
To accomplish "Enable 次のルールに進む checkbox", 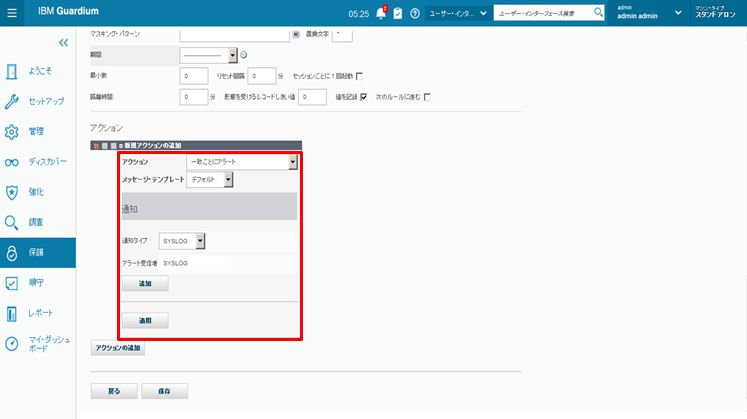I will point(427,97).
